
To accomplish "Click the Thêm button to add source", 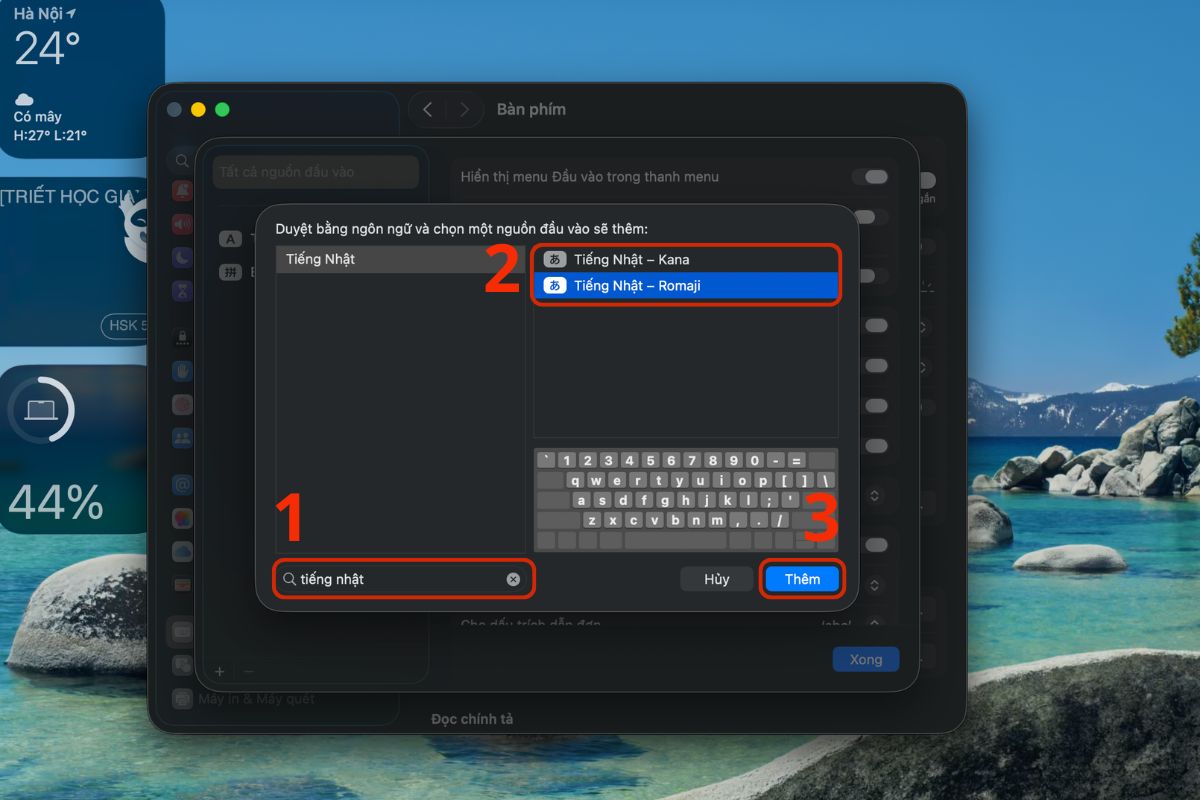I will (802, 579).
